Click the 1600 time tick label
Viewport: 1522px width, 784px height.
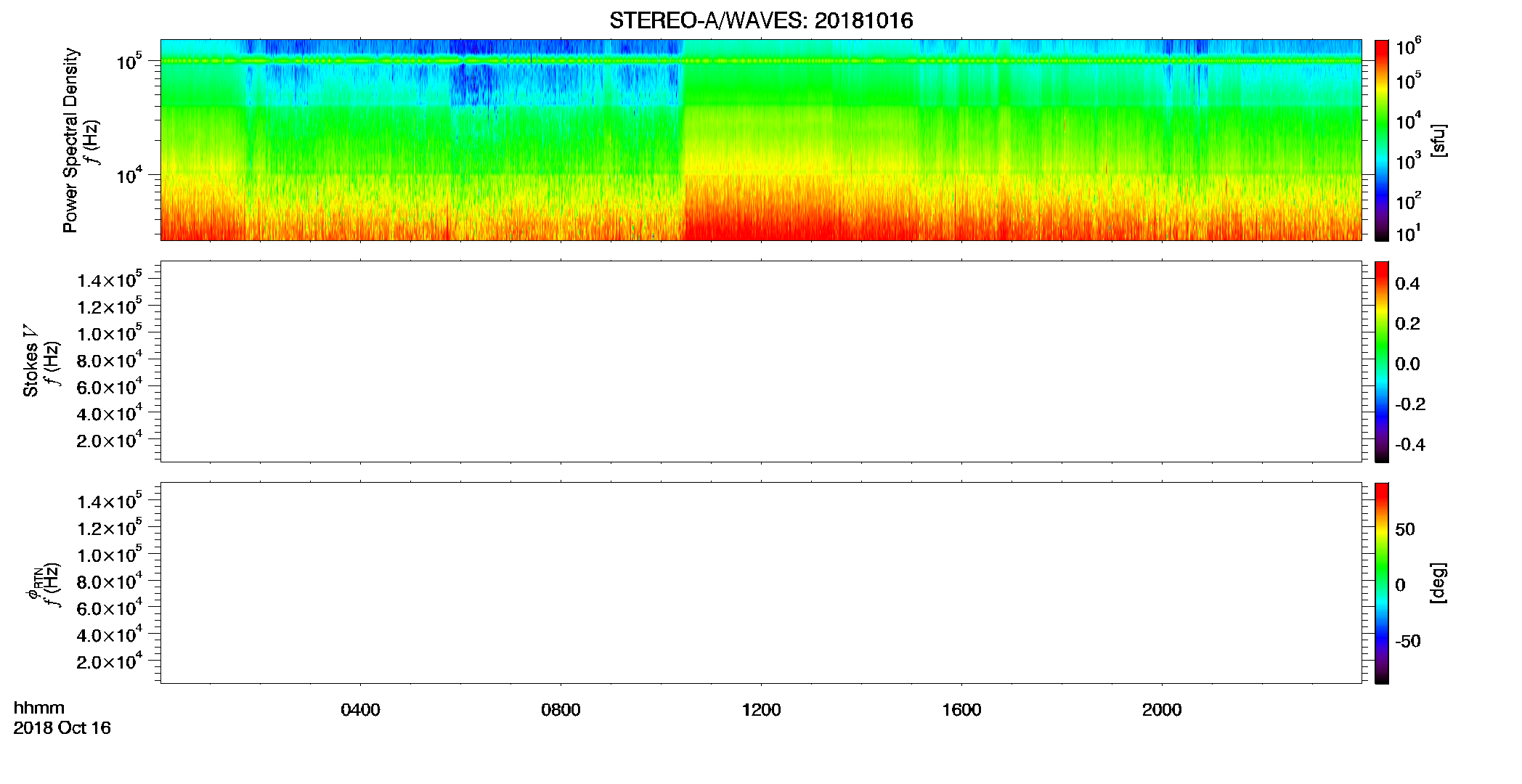(961, 710)
